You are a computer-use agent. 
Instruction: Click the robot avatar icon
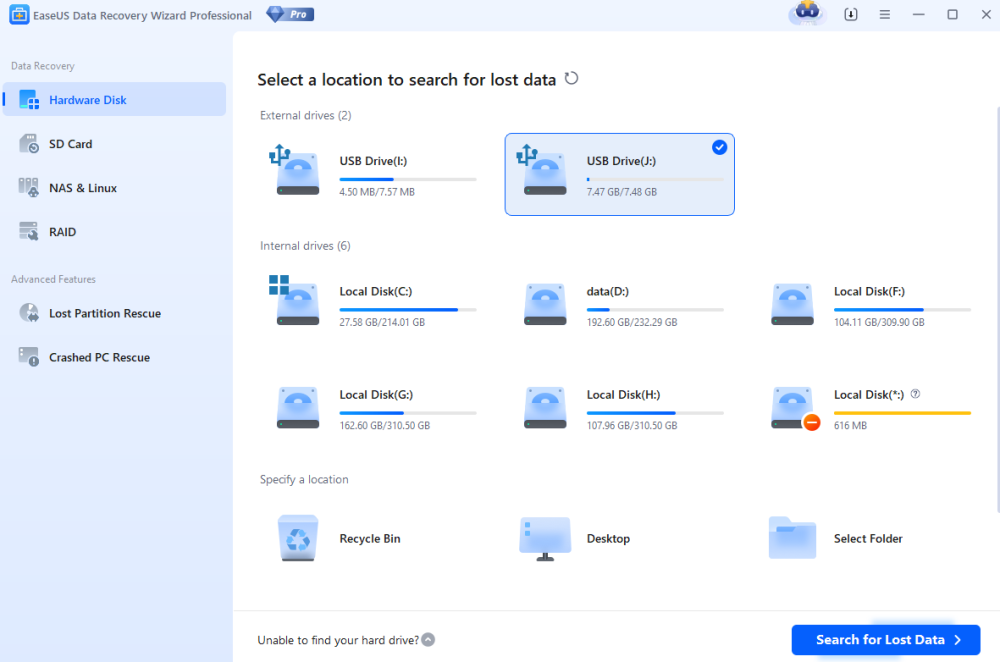click(x=806, y=14)
